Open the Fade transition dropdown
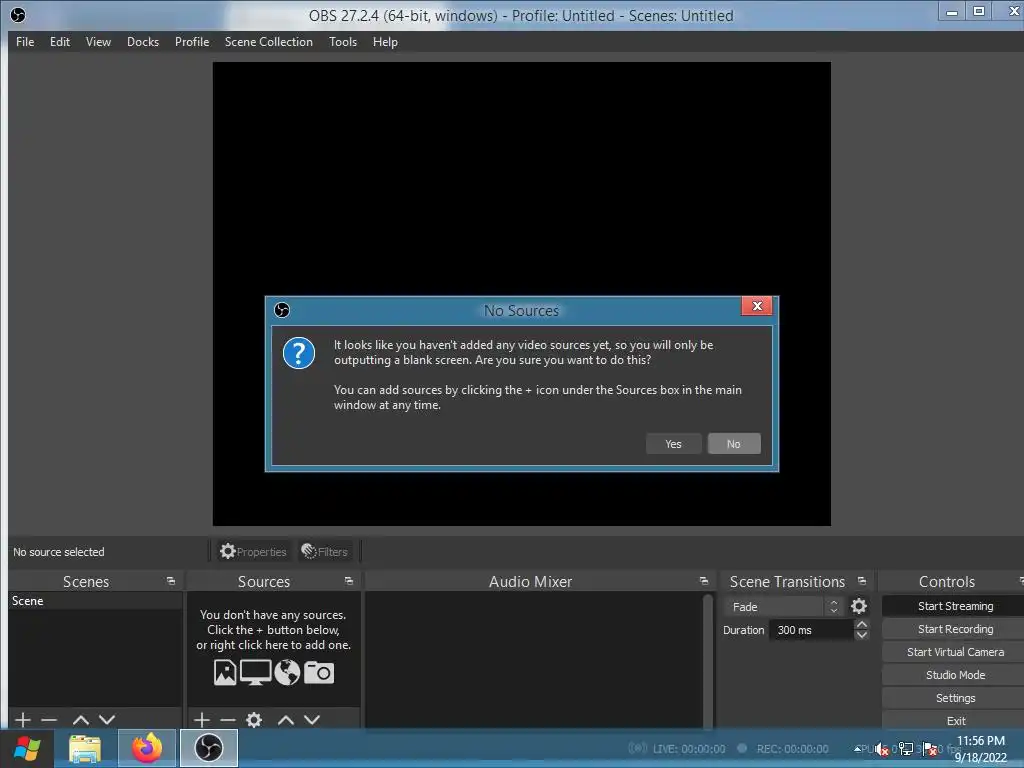The height and width of the screenshot is (768, 1024). tap(784, 607)
